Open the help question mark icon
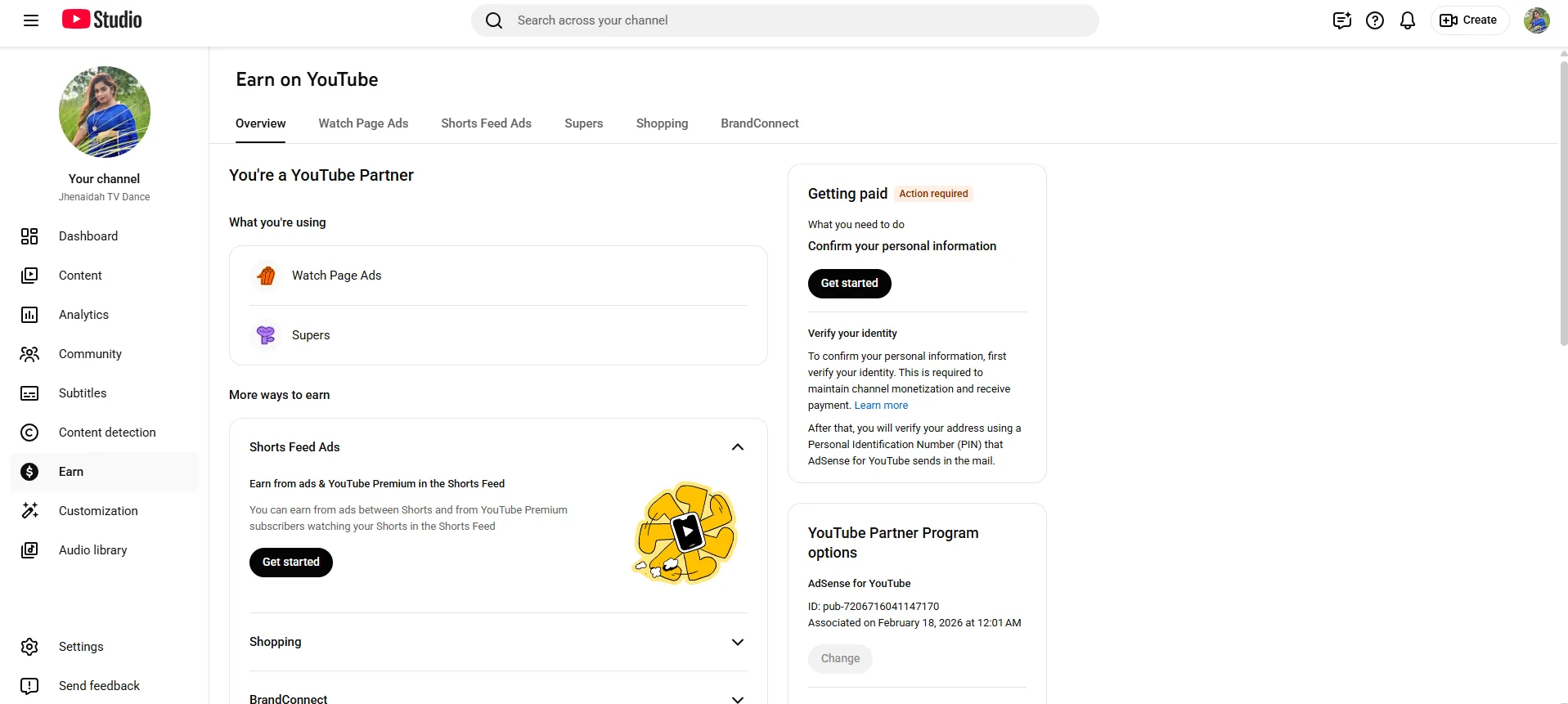This screenshot has height=704, width=1568. [1374, 20]
